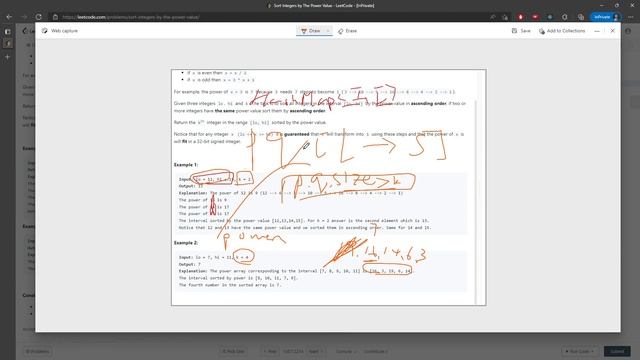The image size is (640, 360).
Task: Expand the Console panel on LeetCode
Action: (346, 351)
